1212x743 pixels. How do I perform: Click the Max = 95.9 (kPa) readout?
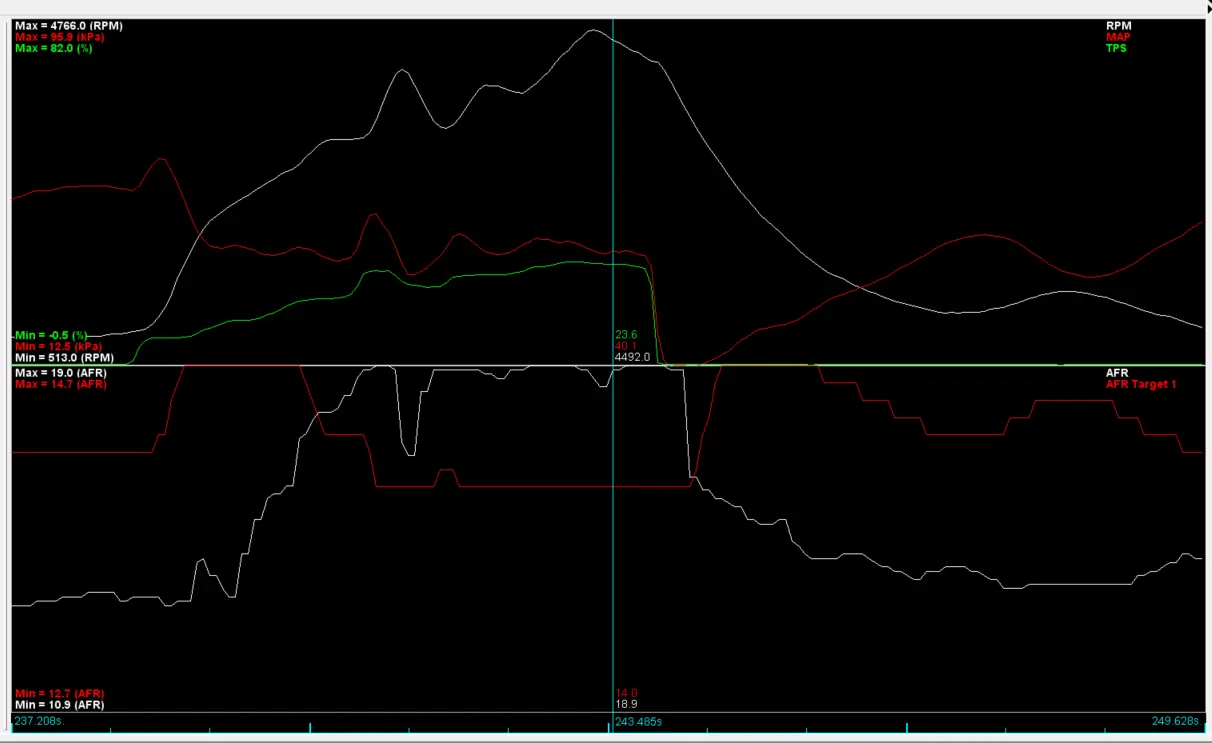pos(62,37)
